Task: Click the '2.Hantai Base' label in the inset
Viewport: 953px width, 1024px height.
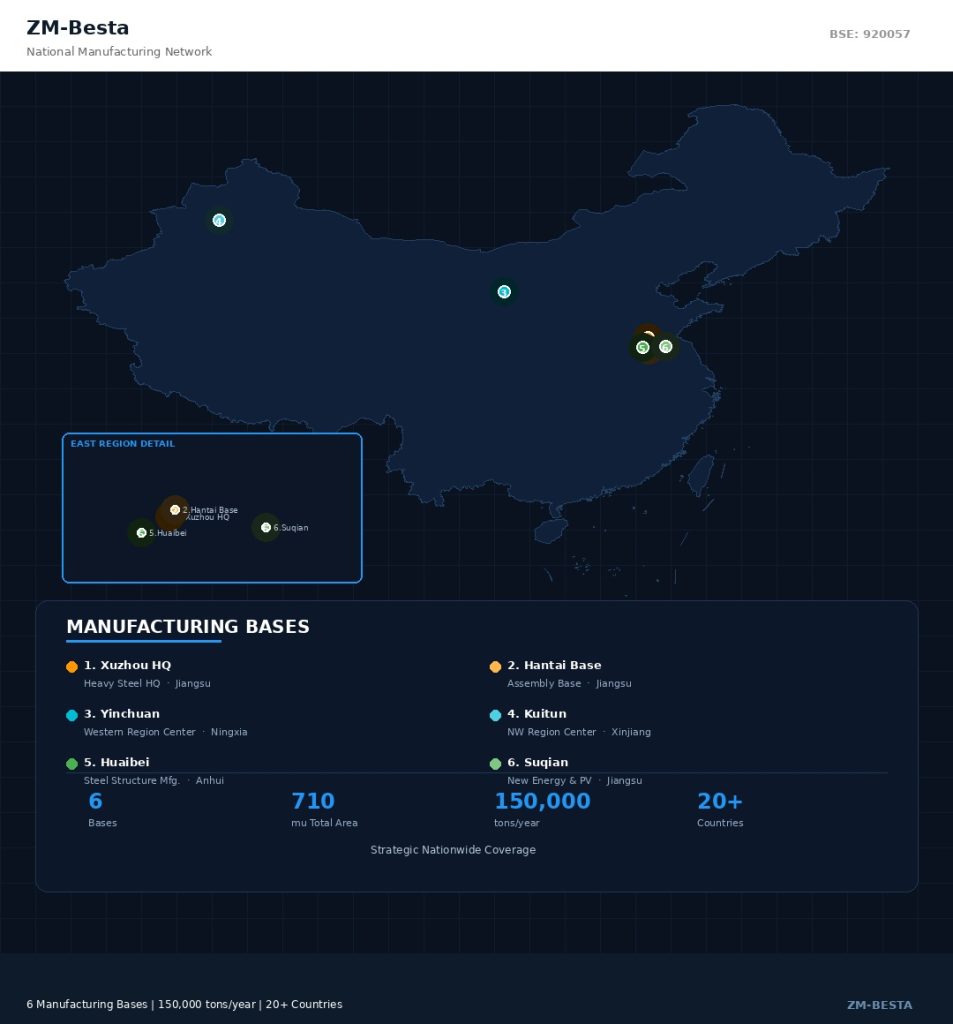Action: (210, 510)
